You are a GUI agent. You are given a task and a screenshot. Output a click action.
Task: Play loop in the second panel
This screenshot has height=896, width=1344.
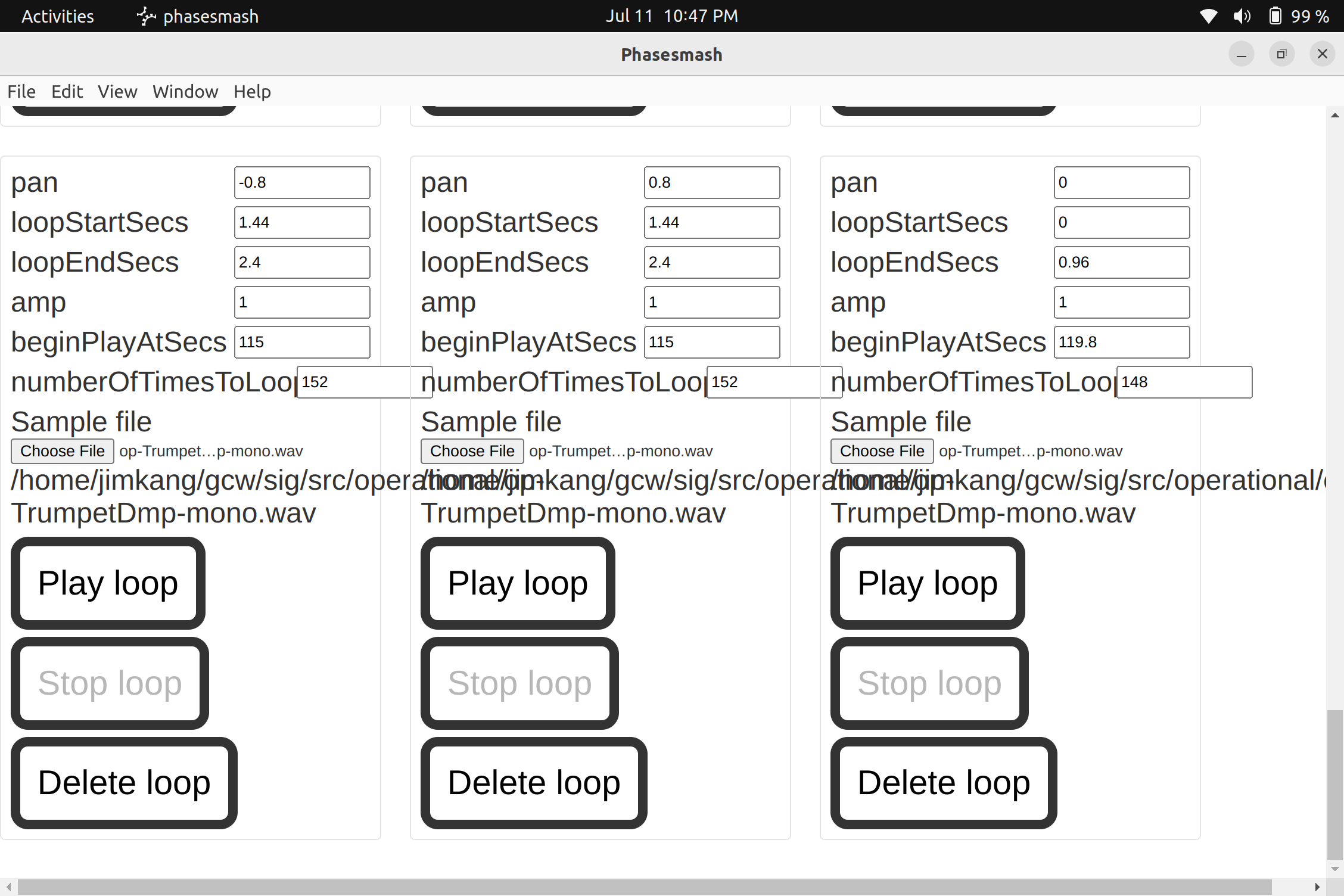coord(518,583)
